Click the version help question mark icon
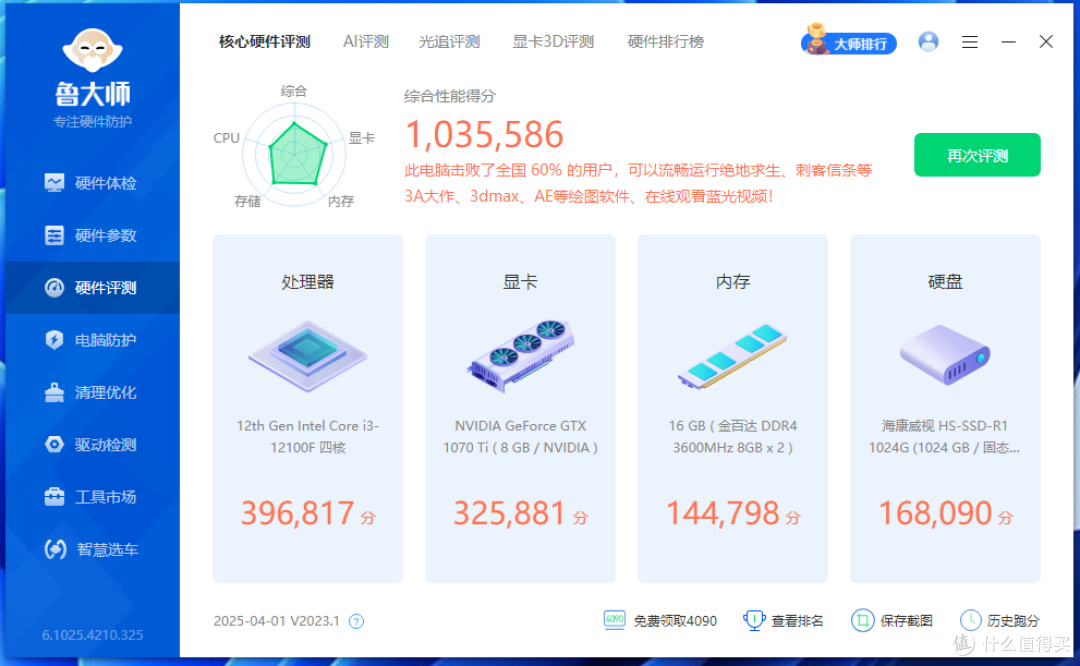The image size is (1080, 666). point(356,621)
